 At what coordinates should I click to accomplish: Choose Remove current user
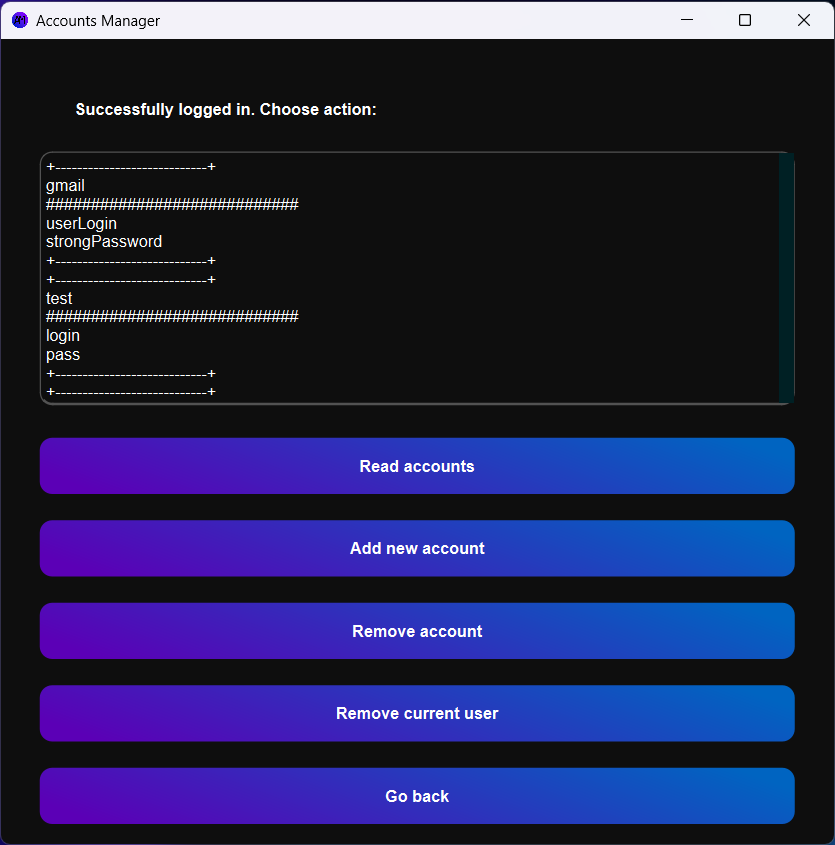[417, 714]
